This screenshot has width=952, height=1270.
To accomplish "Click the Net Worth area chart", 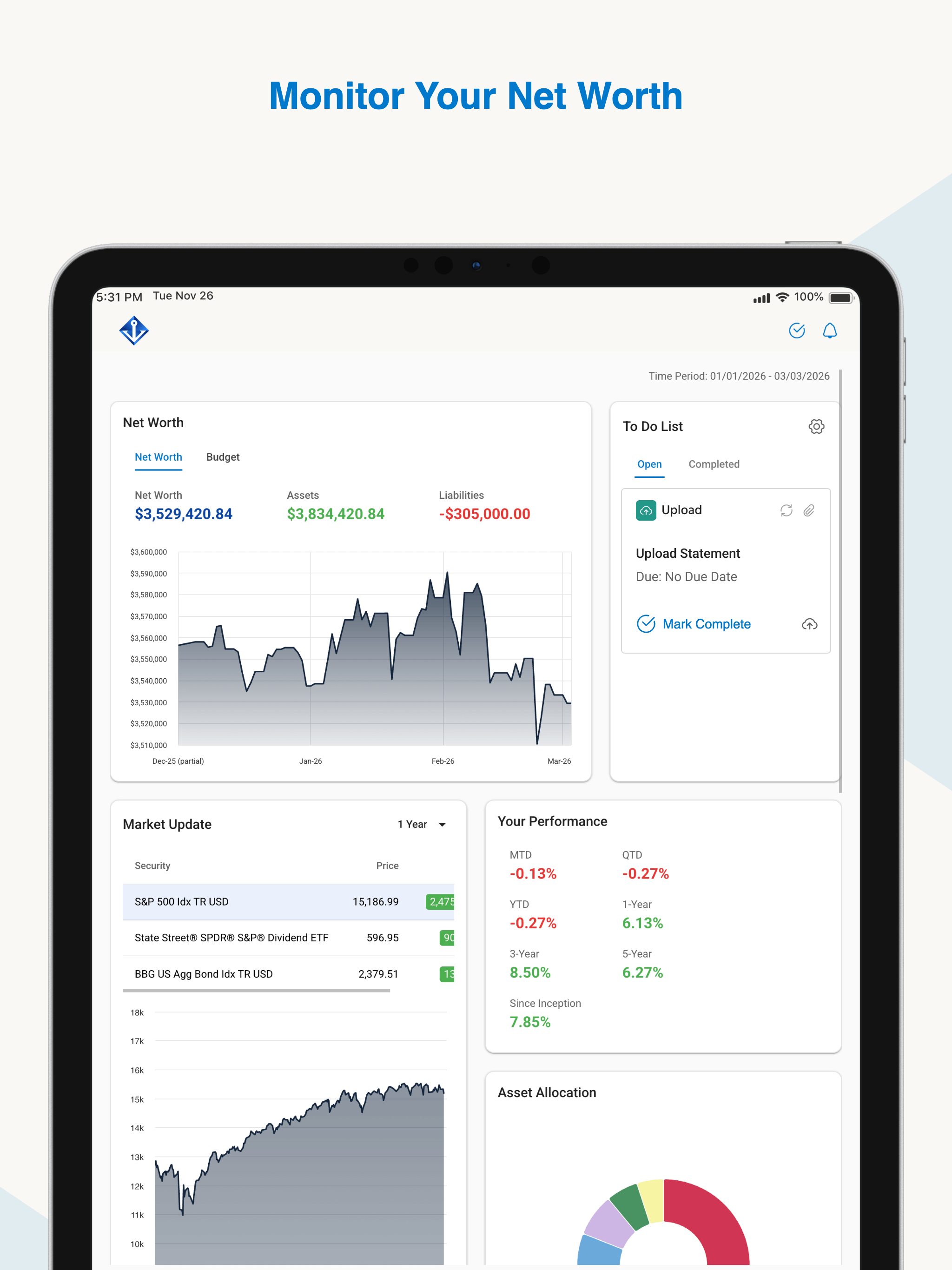I will tap(375, 649).
